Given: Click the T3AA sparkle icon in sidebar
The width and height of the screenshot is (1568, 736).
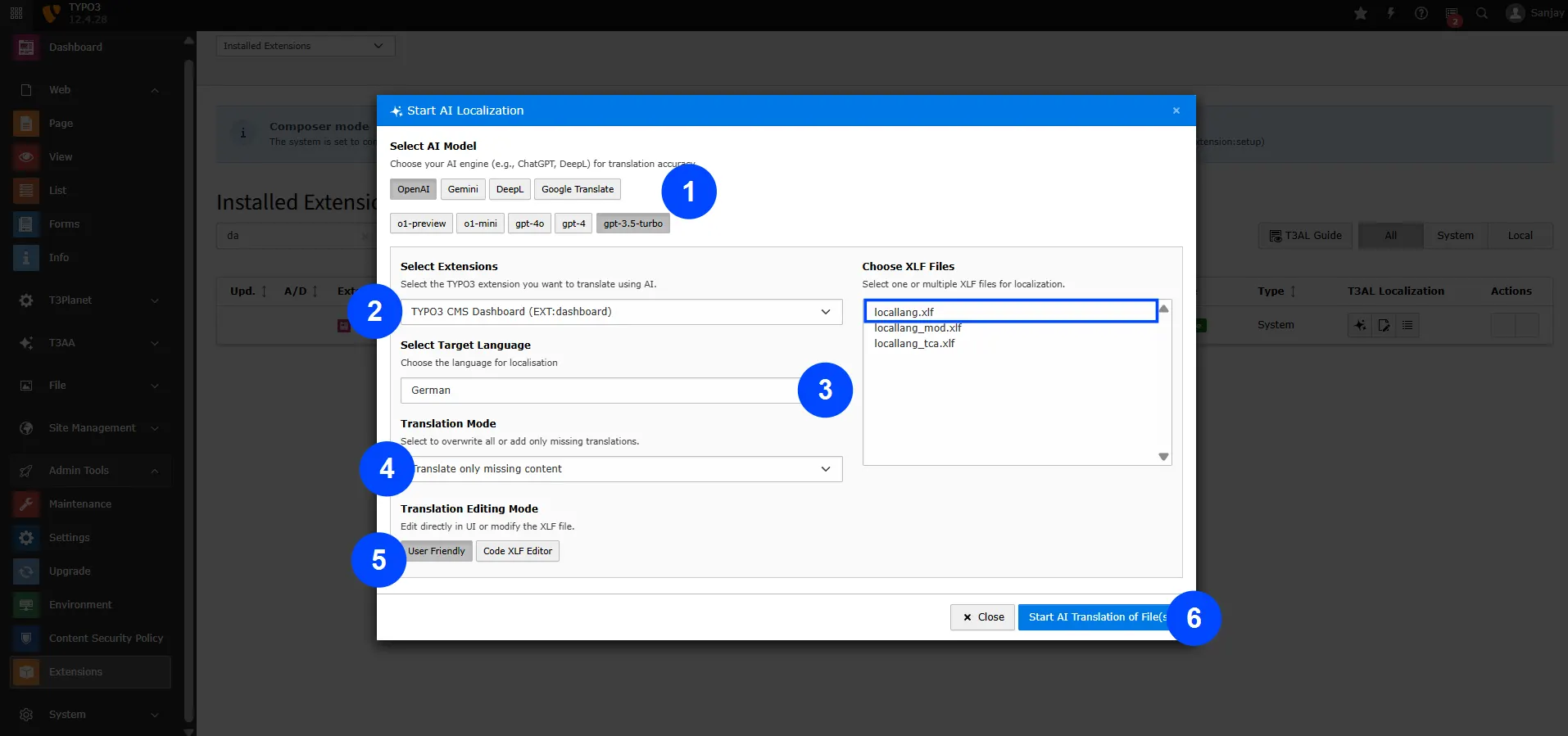Looking at the screenshot, I should (x=26, y=343).
